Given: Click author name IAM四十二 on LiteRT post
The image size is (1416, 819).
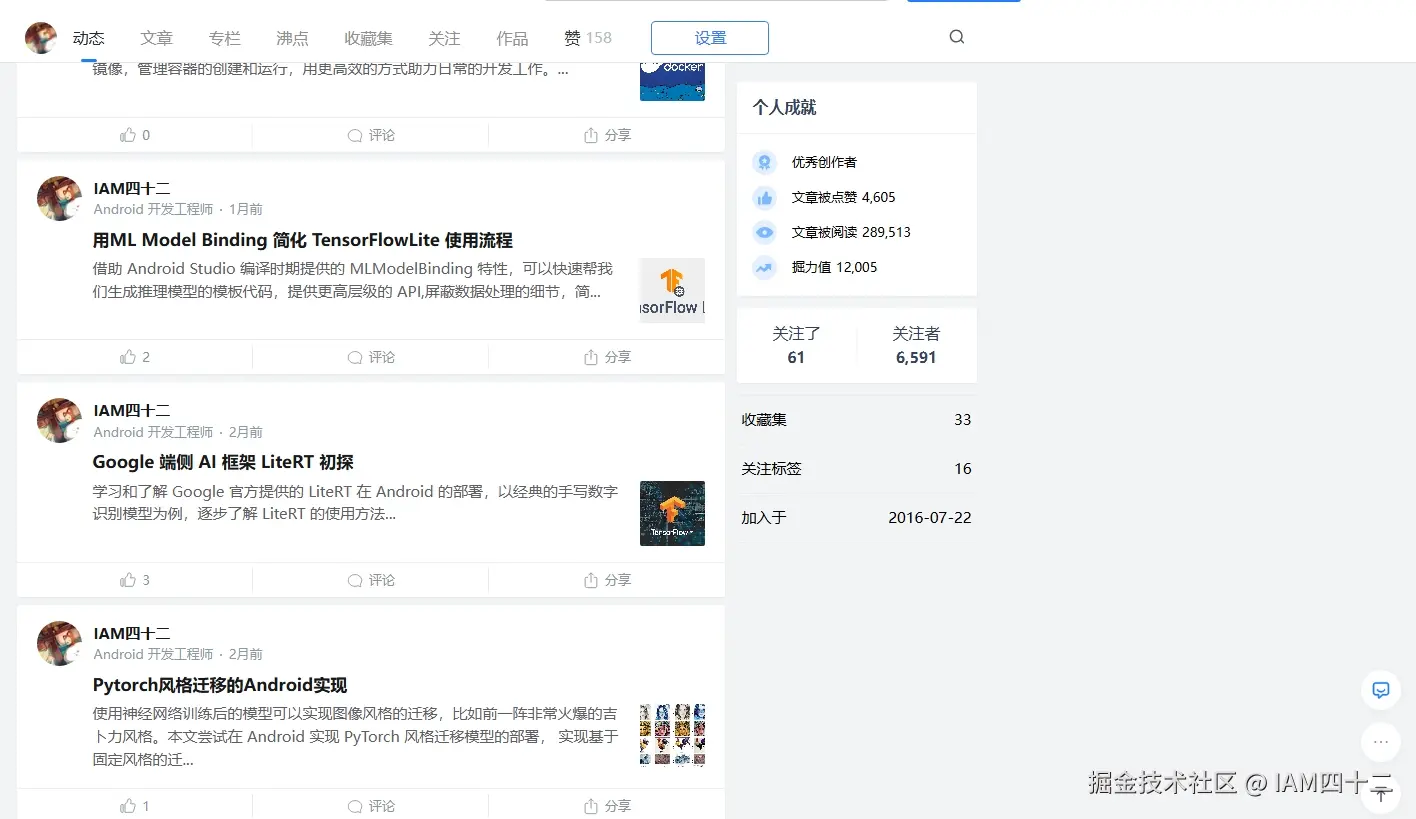Looking at the screenshot, I should click(132, 410).
